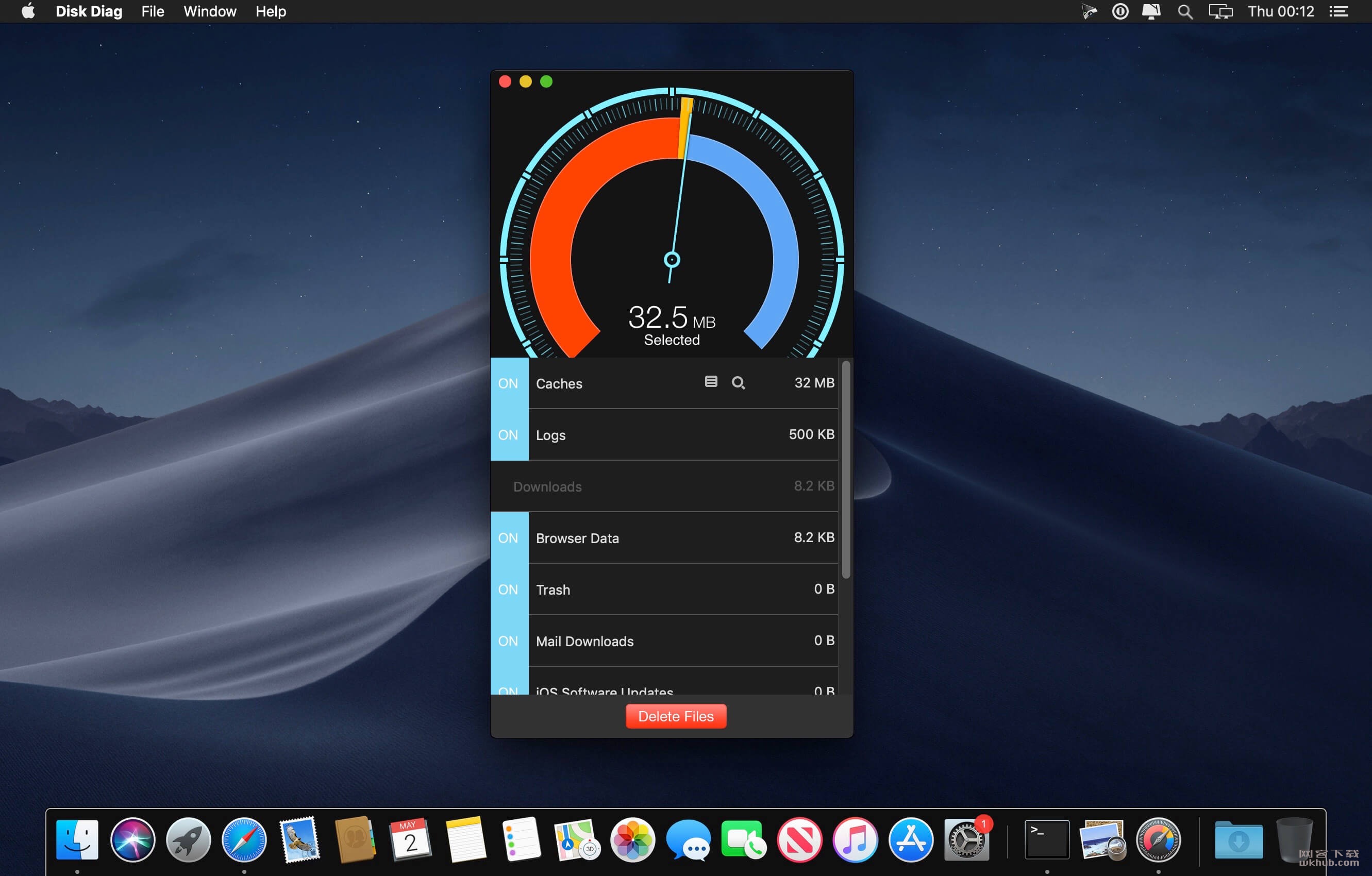Click the Thu 00:12 clock

1281,11
